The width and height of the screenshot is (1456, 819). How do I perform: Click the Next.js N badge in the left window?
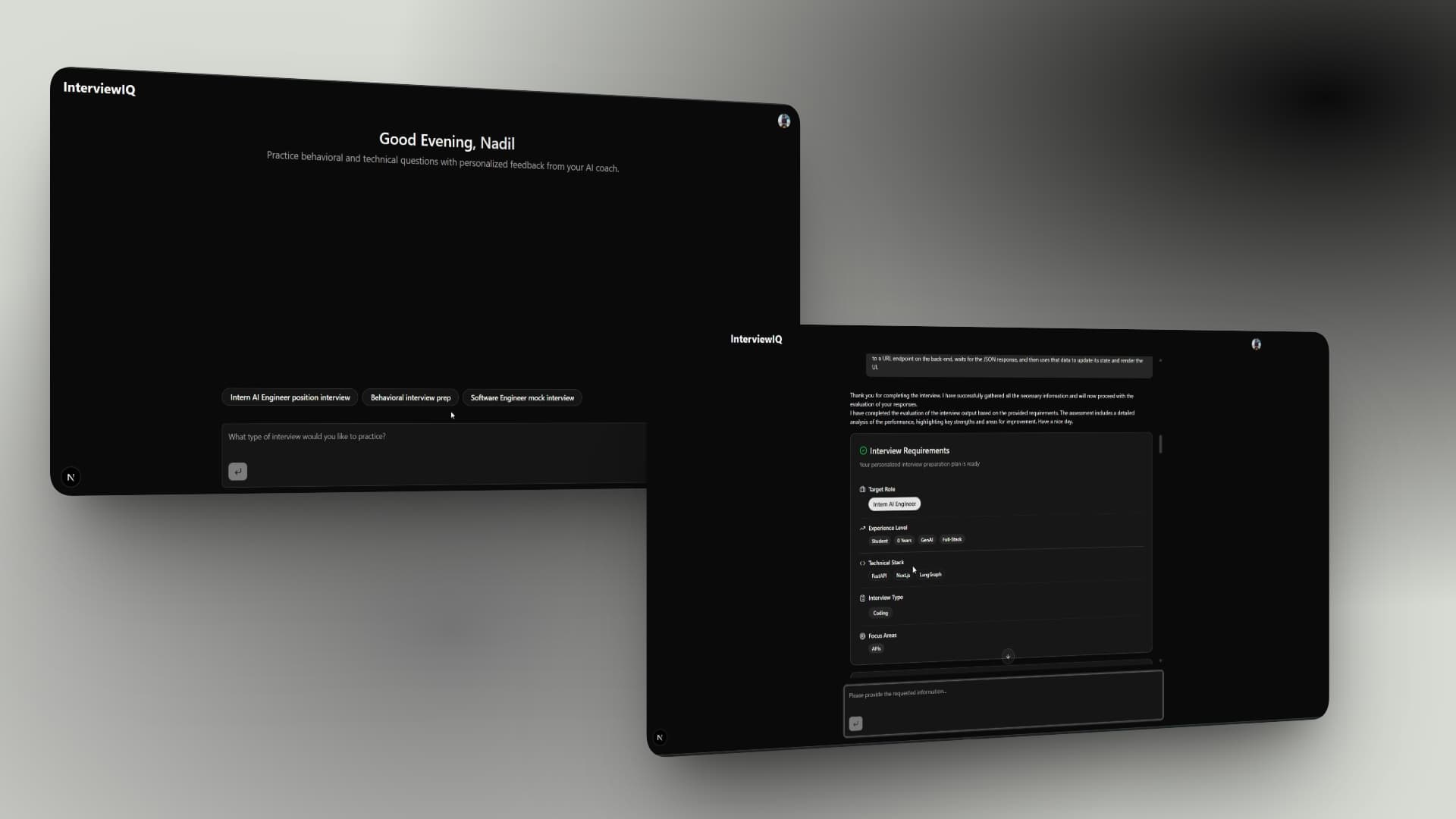click(x=71, y=477)
